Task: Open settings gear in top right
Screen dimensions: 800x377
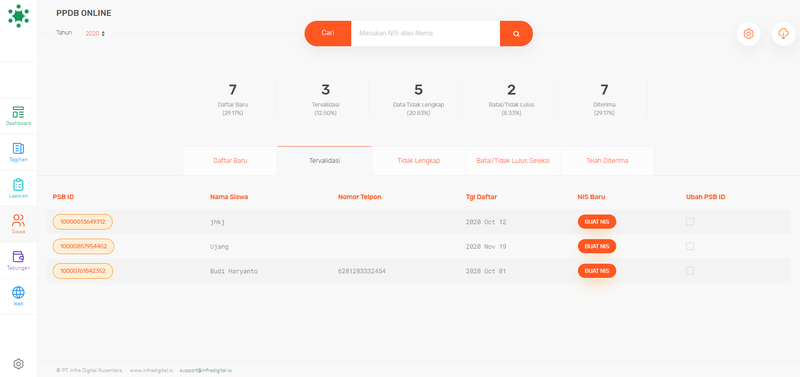Action: [748, 34]
